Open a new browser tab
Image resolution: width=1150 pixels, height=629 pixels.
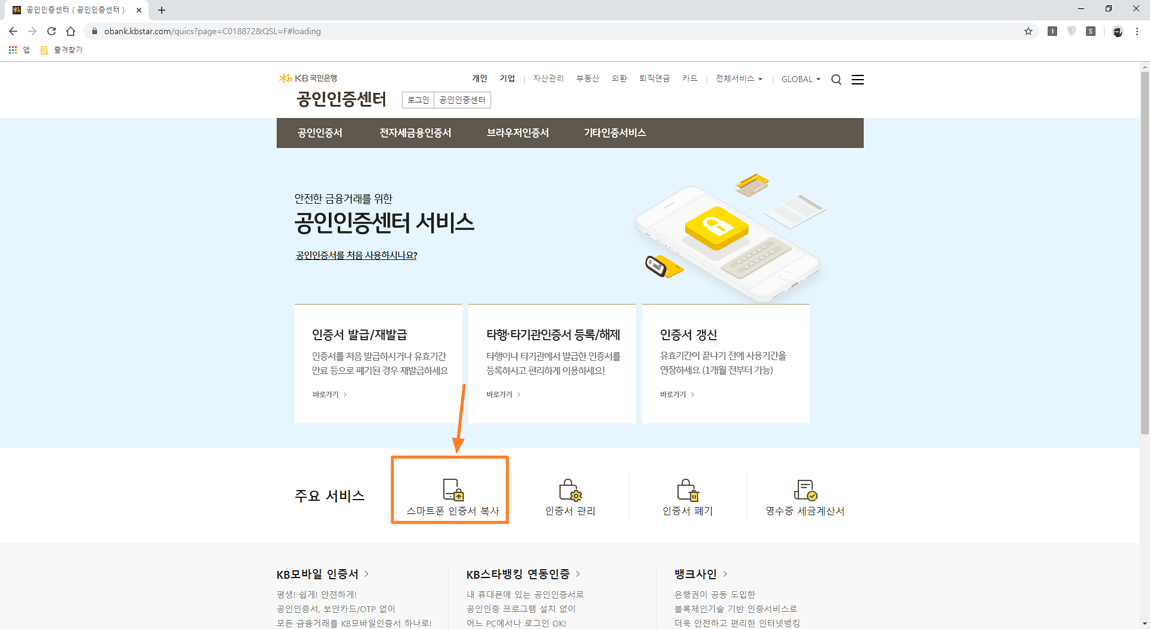click(x=161, y=10)
